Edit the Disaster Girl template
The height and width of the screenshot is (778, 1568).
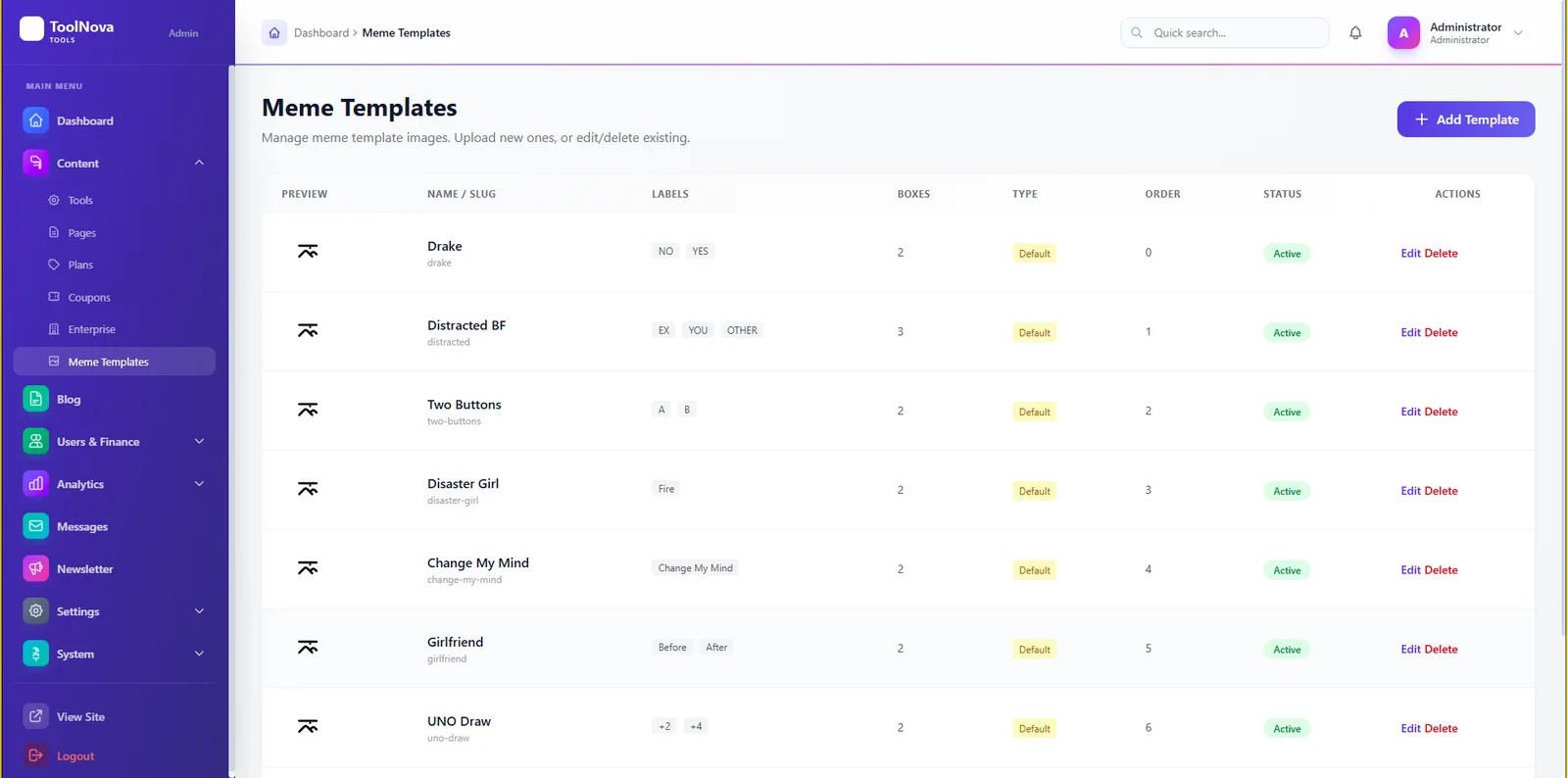point(1410,491)
